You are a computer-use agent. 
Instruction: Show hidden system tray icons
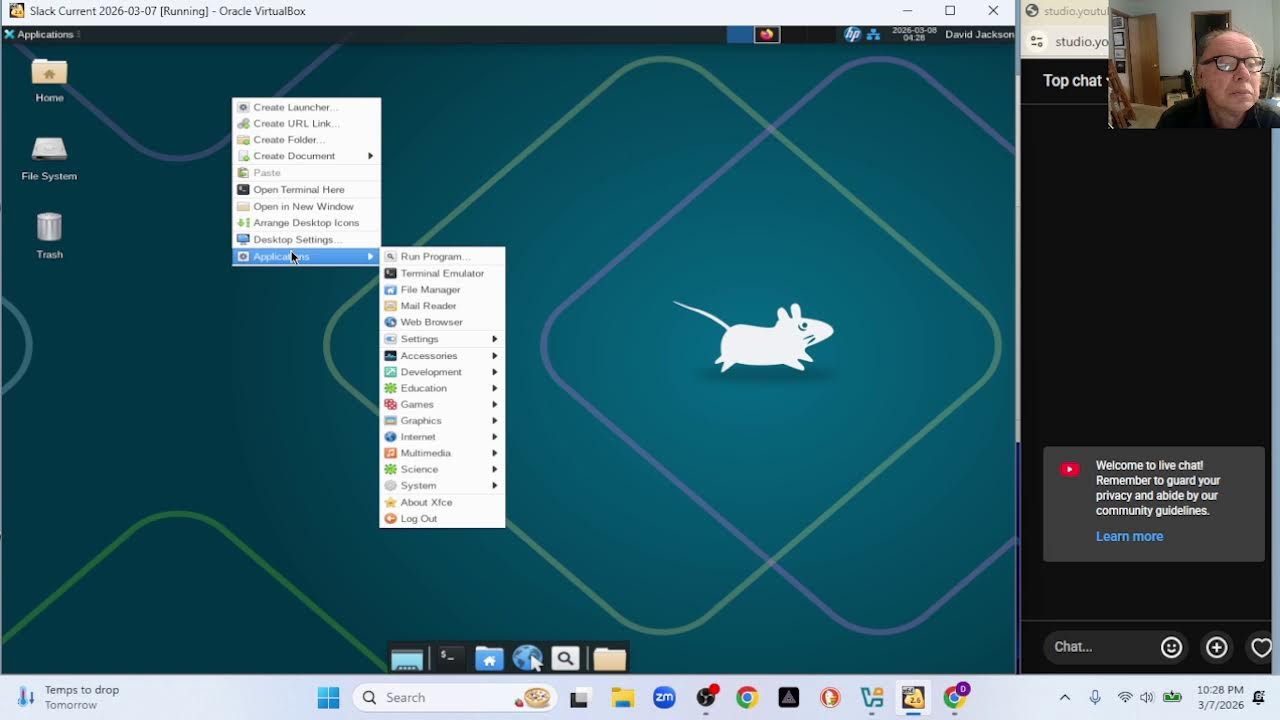1064,698
